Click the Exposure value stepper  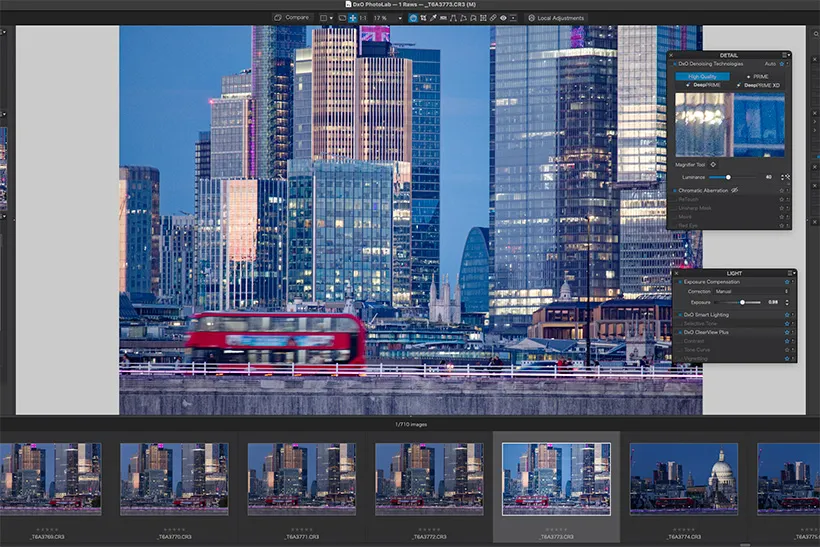[787, 302]
